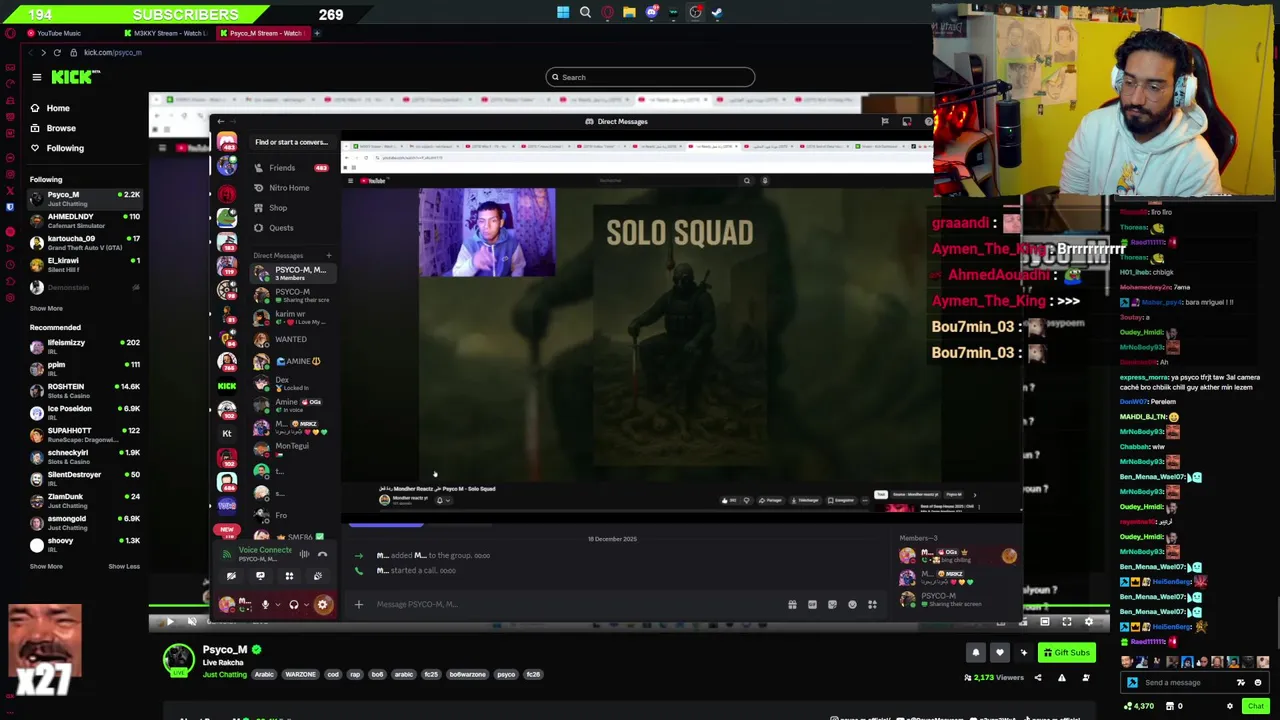Click the green Chat send button
The height and width of the screenshot is (720, 1280).
coord(1255,706)
